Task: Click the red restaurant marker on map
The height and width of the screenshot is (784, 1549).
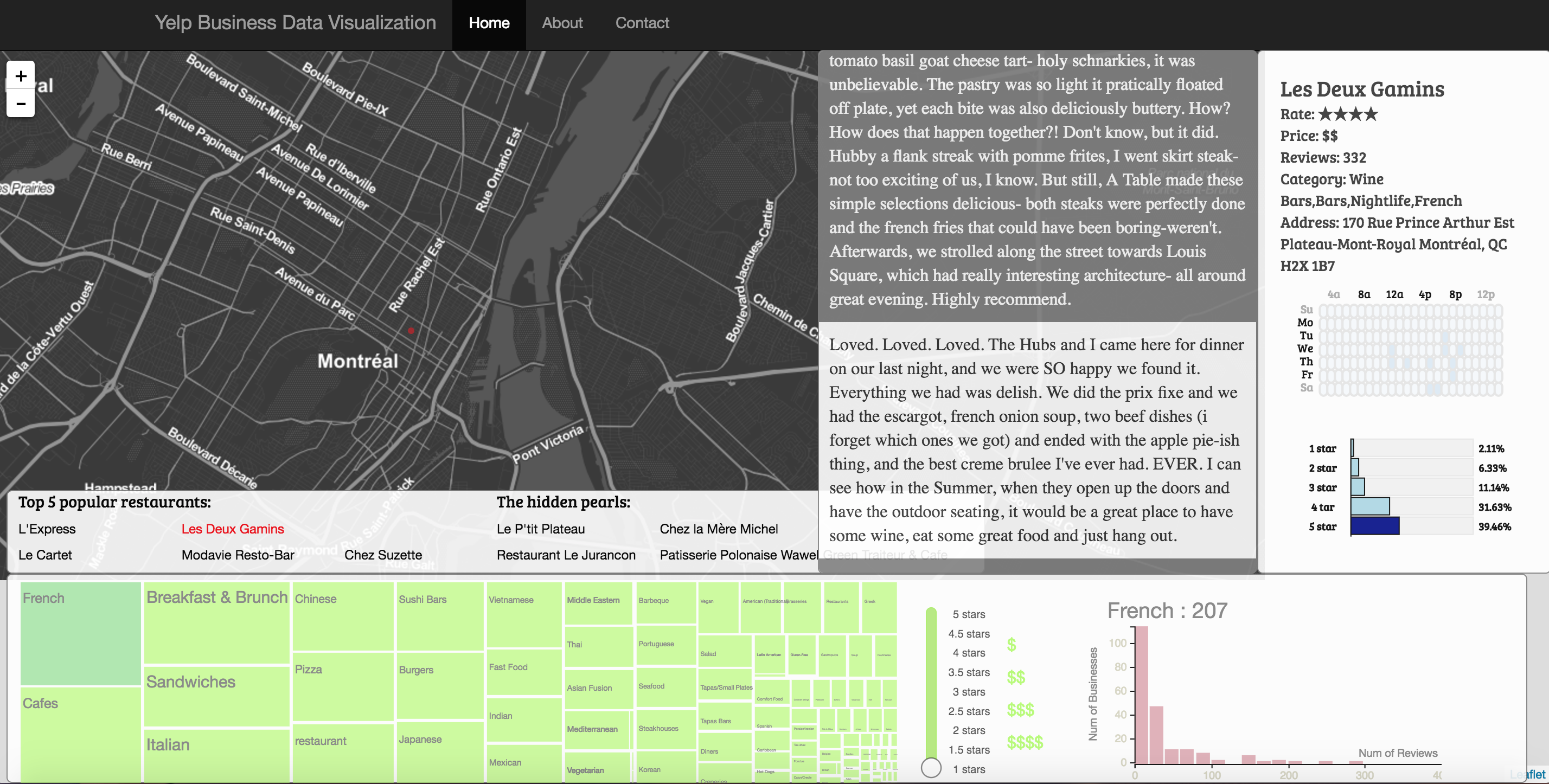Action: (411, 331)
